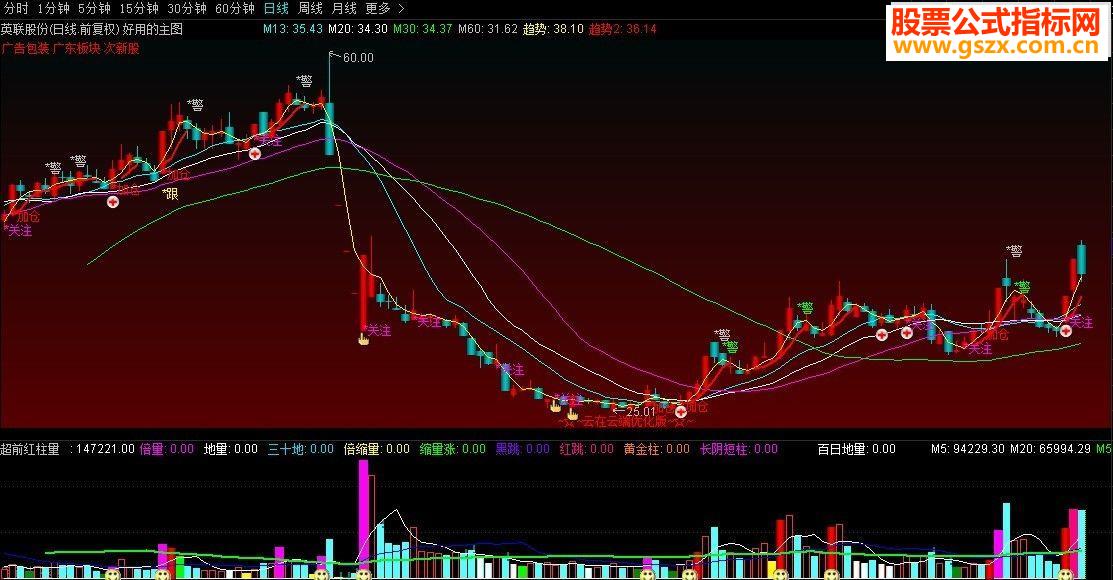
Task: Click the 英联股份 stock title label
Action: pyautogui.click(x=23, y=29)
